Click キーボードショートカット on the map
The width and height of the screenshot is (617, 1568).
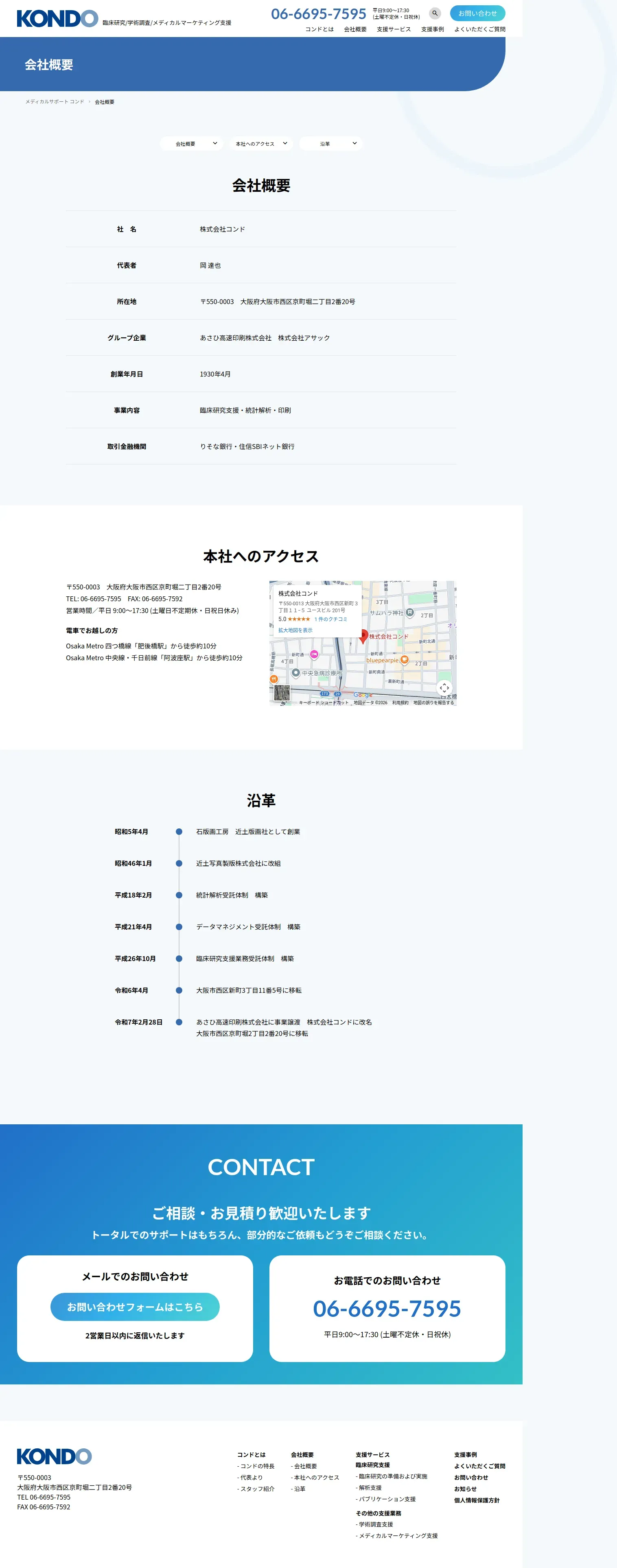click(324, 703)
